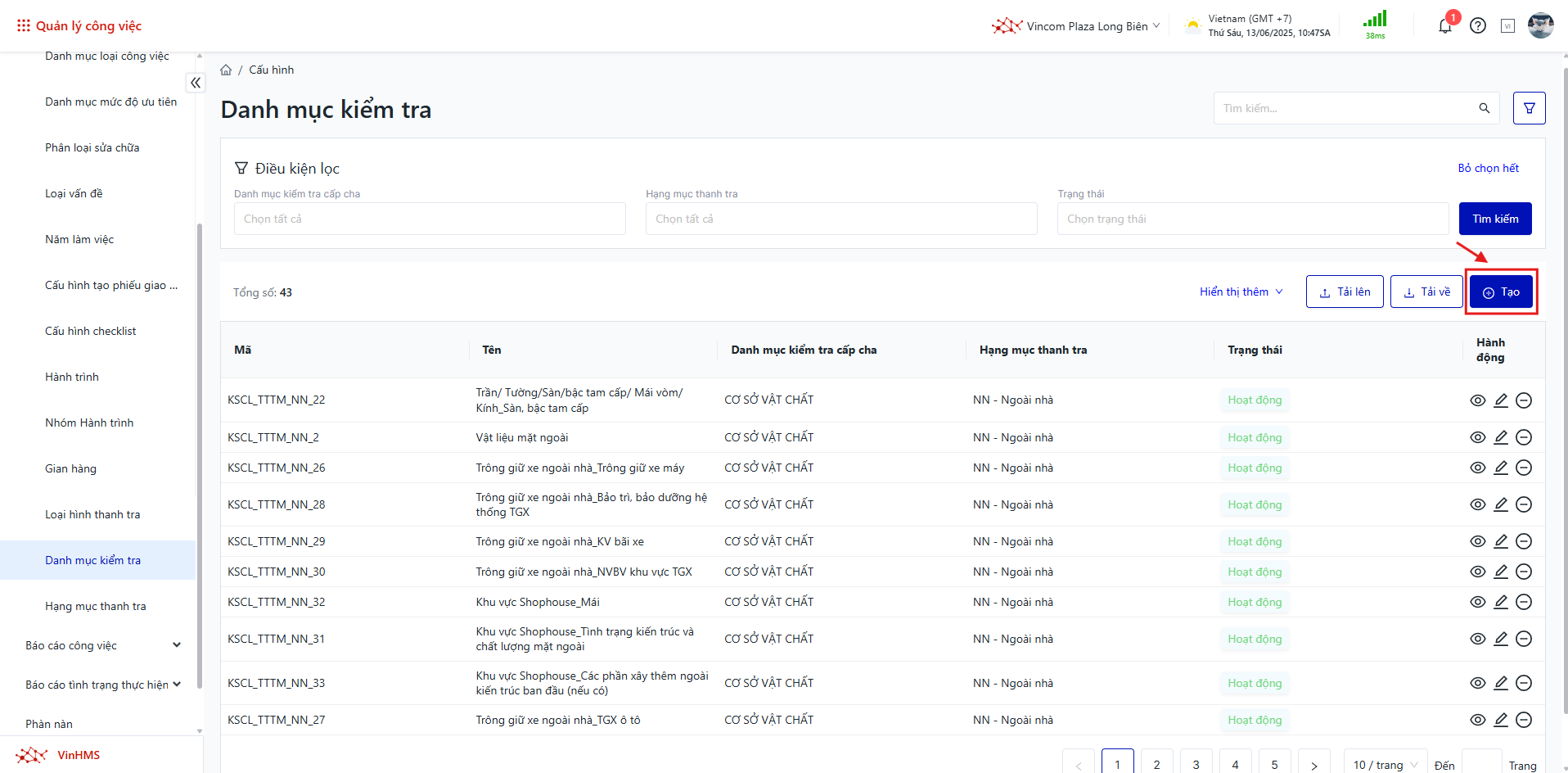View details of KSCL_TTTM_NN_27 with eye icon

point(1477,720)
